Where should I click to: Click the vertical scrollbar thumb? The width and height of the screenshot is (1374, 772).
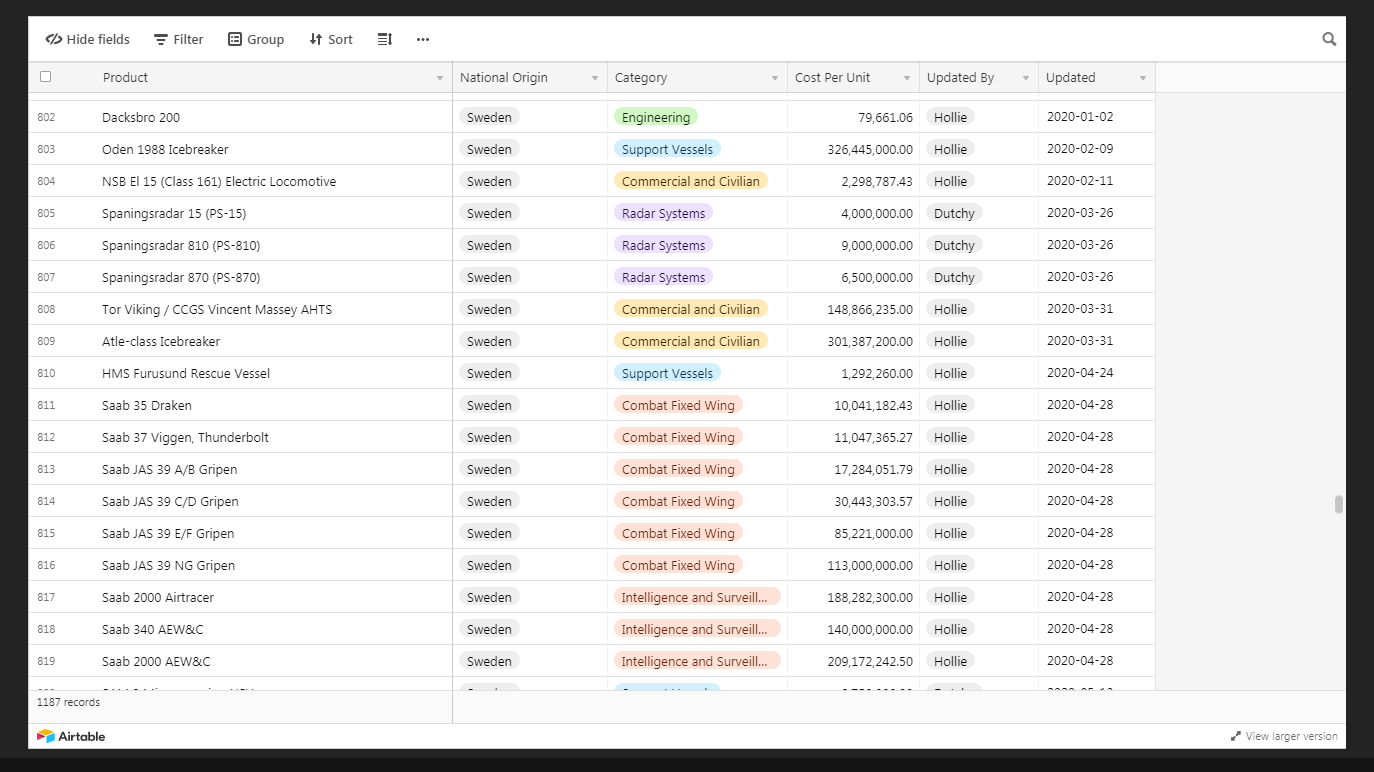pyautogui.click(x=1339, y=504)
